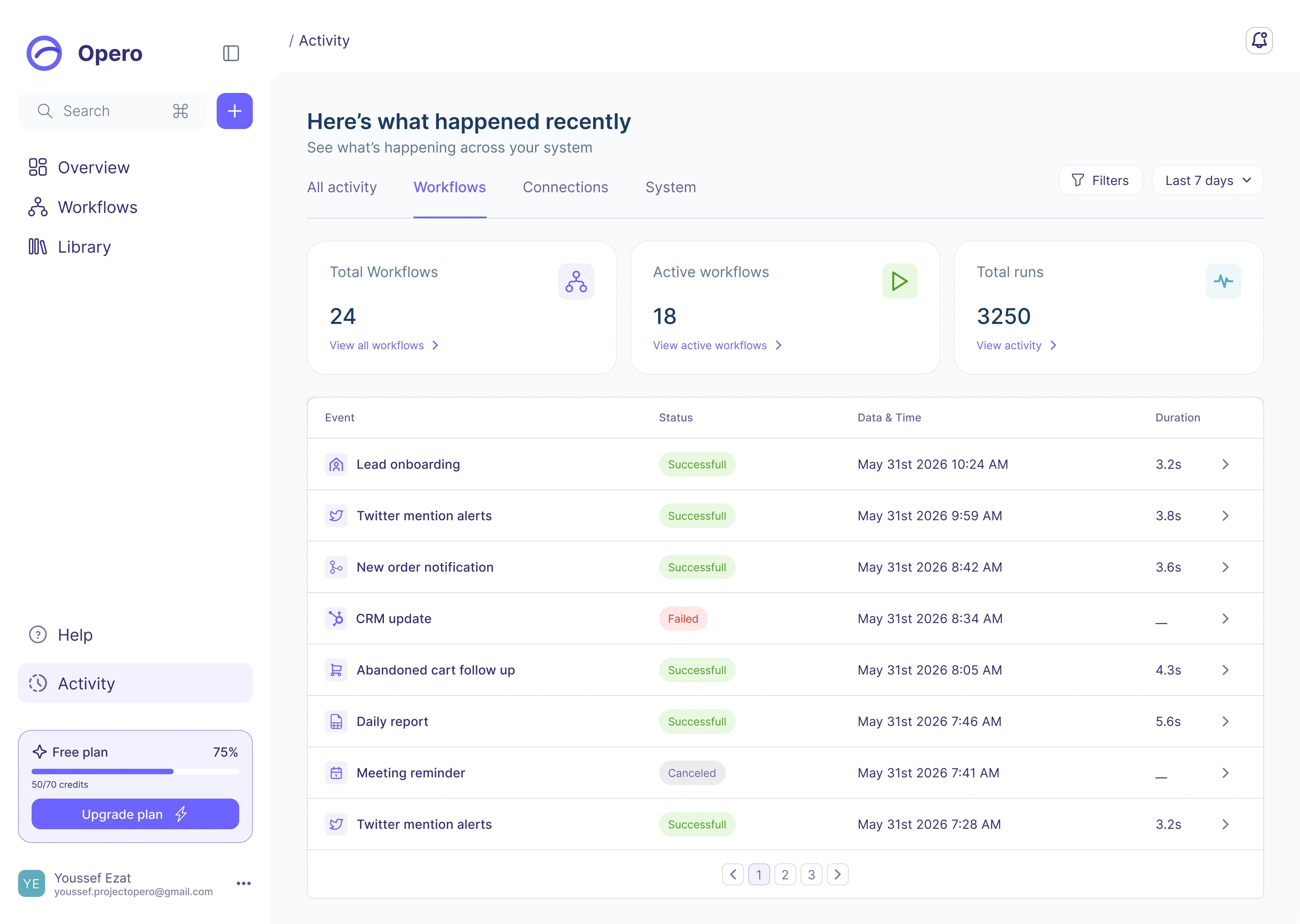Viewport: 1300px width, 924px height.
Task: Click the Total Workflows card icon
Action: coord(576,281)
